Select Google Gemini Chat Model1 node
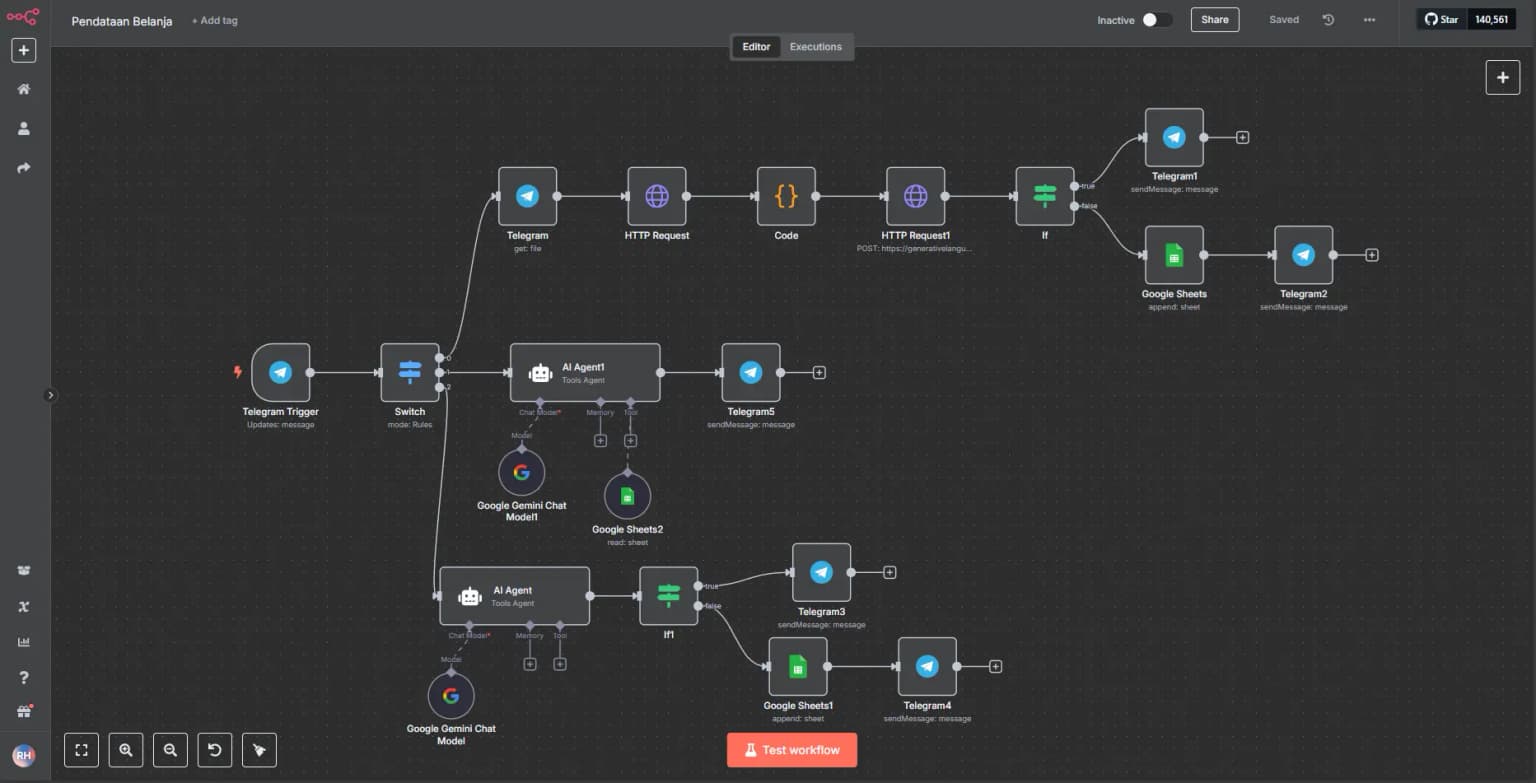Screen dimensions: 1536x783 (521, 473)
